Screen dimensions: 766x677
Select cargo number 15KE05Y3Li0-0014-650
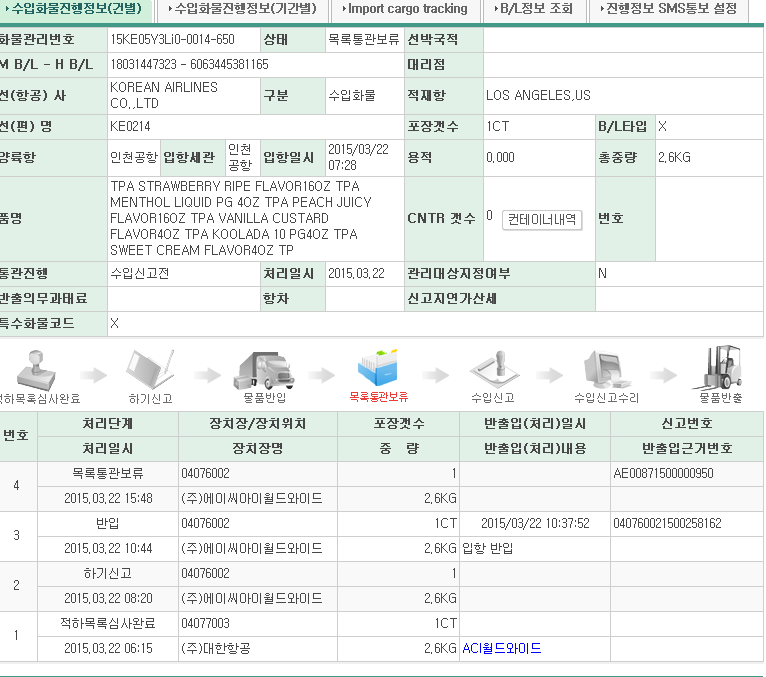[172, 40]
